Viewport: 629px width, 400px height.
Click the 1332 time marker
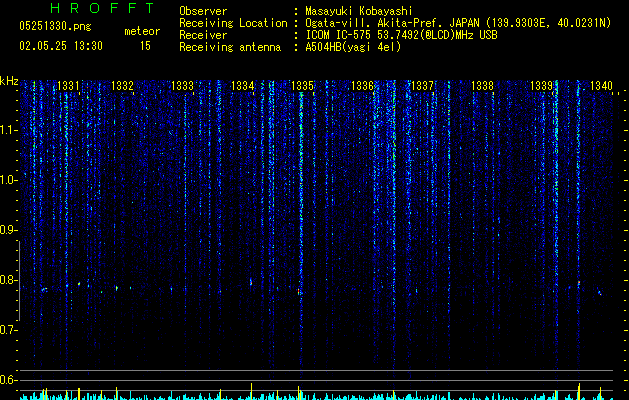[x=122, y=86]
